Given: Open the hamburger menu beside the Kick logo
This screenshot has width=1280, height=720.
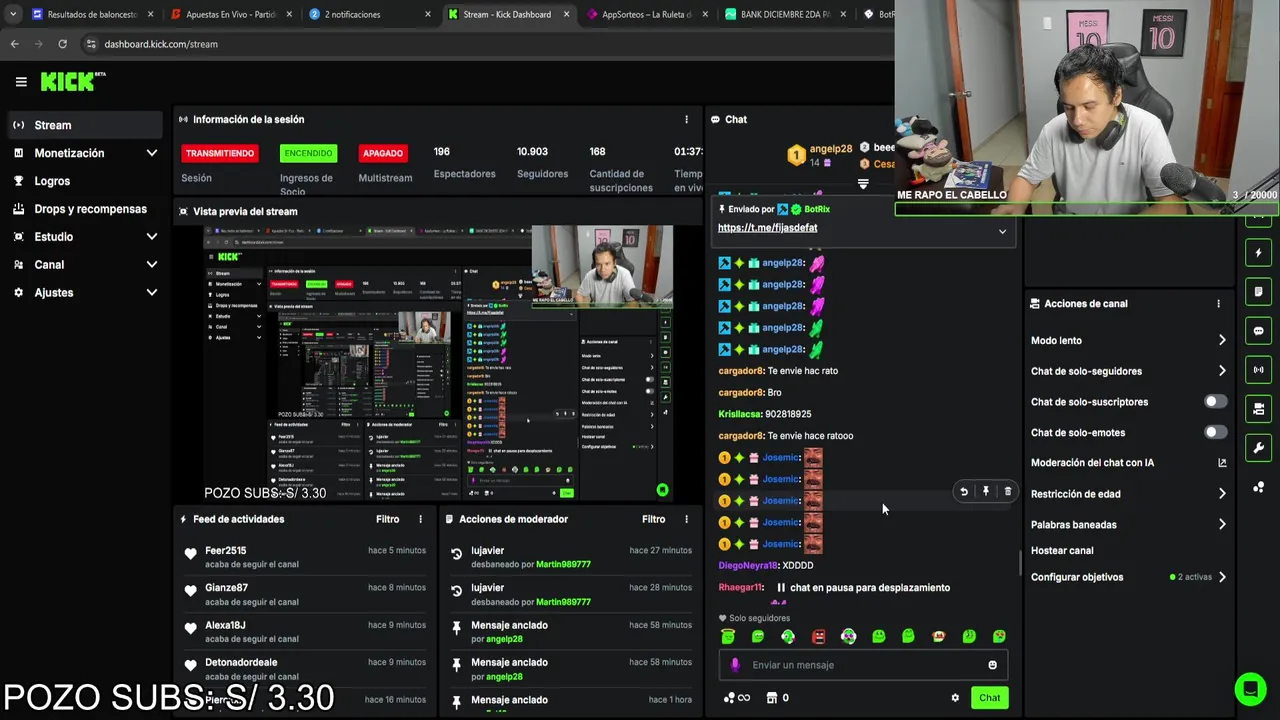Looking at the screenshot, I should click(21, 82).
